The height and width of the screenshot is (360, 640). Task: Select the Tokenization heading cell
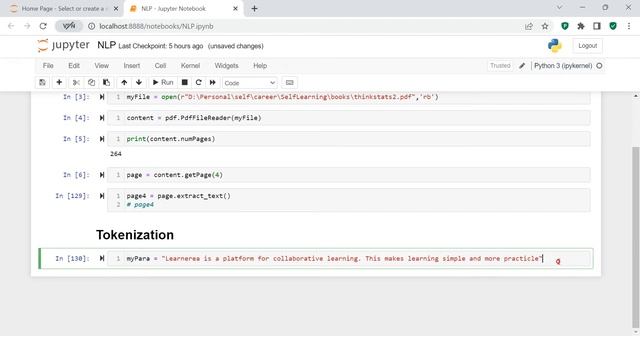coord(135,235)
